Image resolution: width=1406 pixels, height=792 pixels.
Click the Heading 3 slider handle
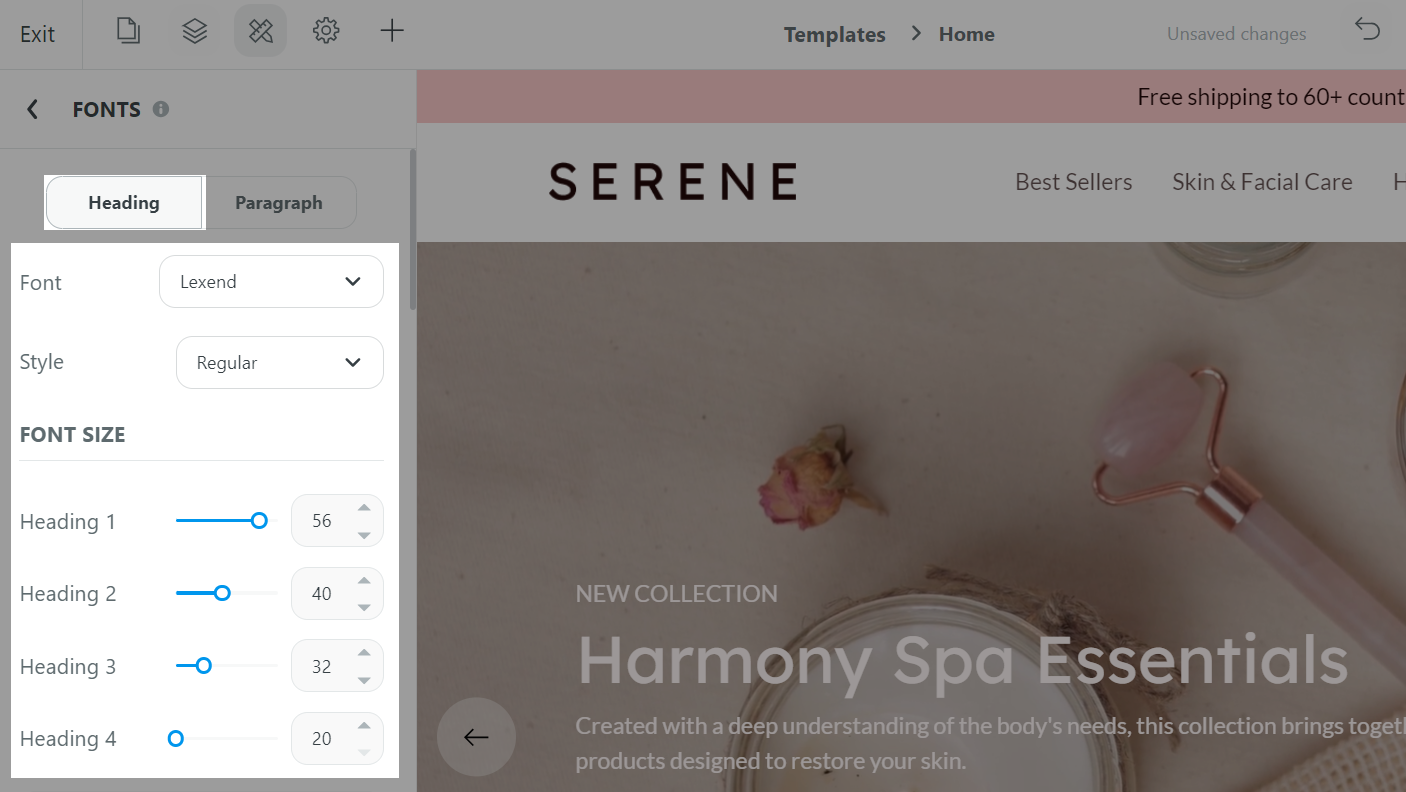pyautogui.click(x=203, y=666)
